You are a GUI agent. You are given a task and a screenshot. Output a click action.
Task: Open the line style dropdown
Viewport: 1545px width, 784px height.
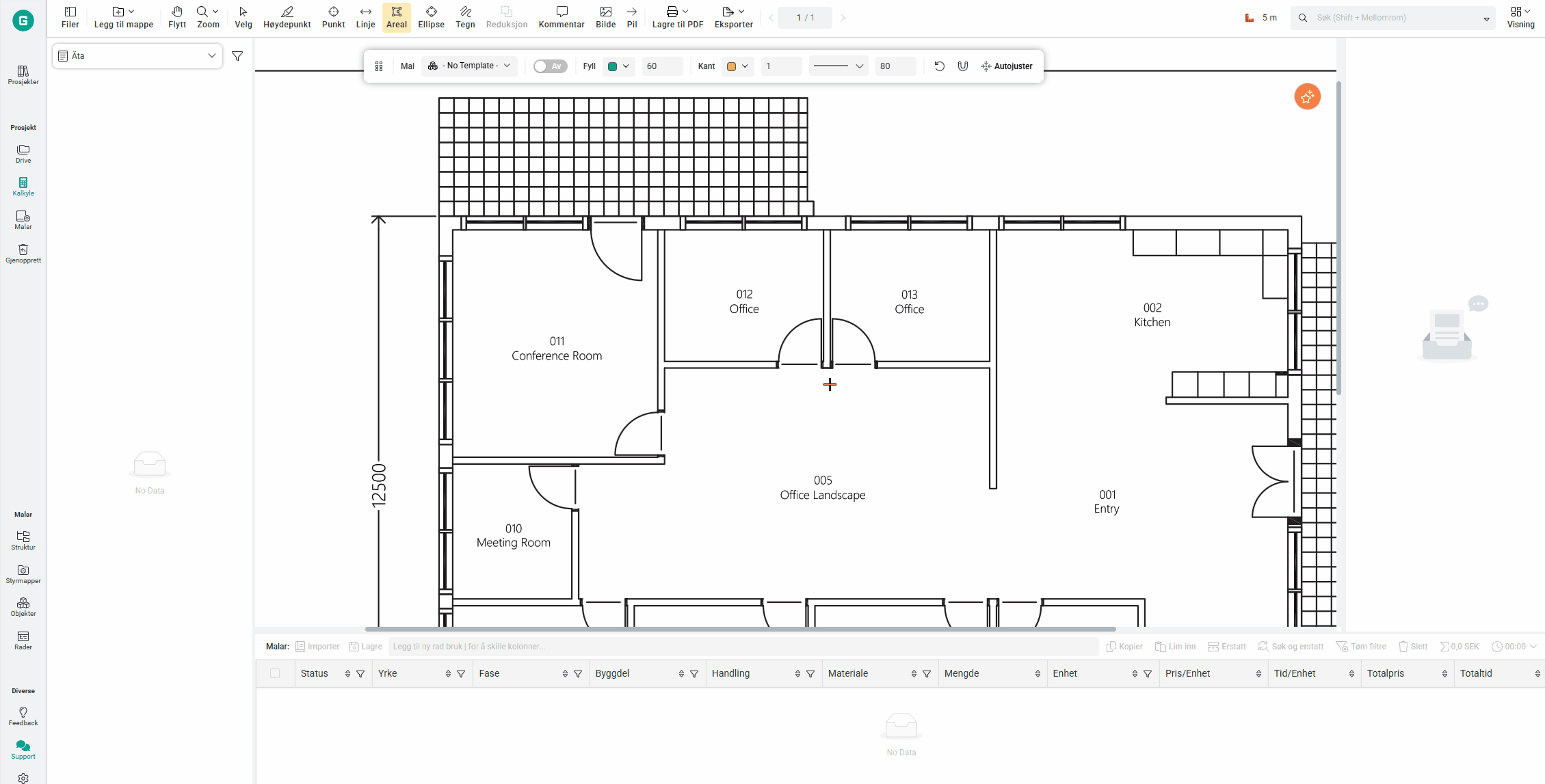click(x=838, y=66)
